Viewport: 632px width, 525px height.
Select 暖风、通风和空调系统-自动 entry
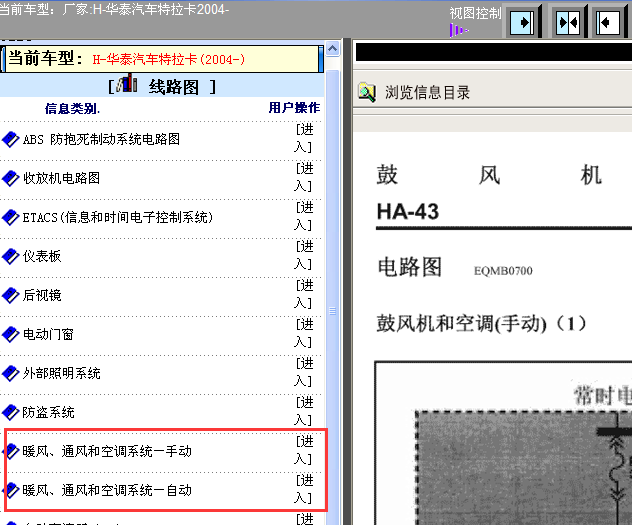coord(107,490)
